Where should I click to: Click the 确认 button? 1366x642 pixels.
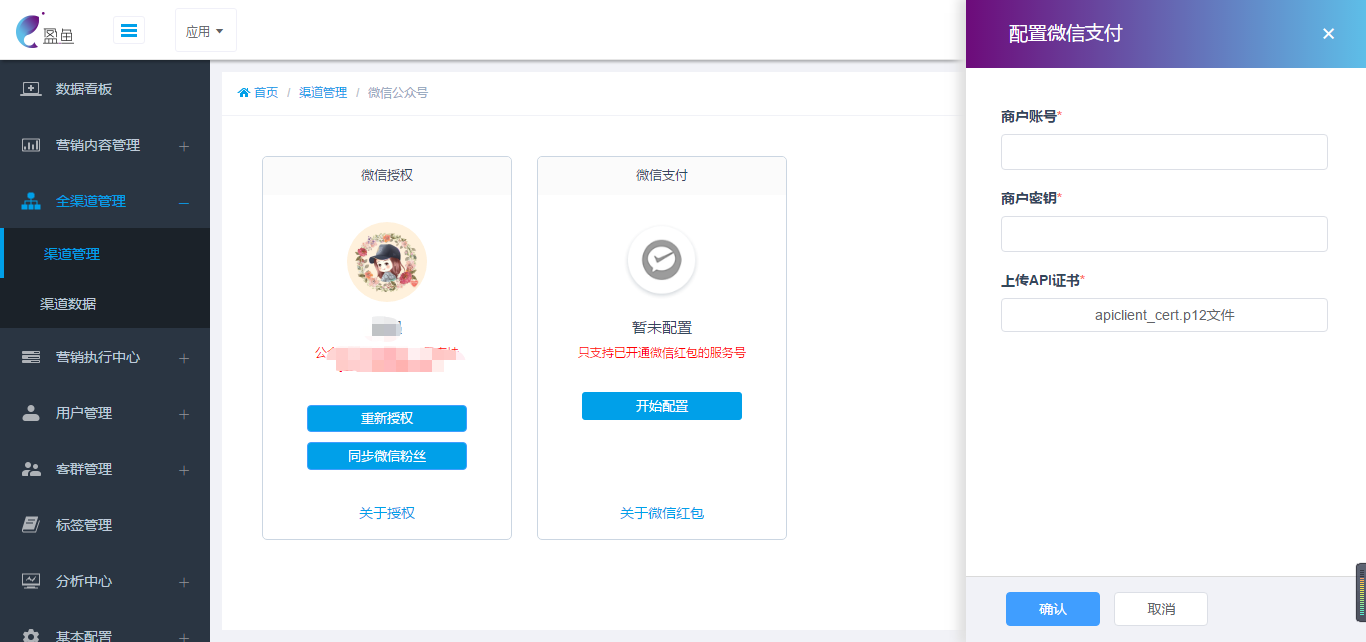pos(1053,609)
